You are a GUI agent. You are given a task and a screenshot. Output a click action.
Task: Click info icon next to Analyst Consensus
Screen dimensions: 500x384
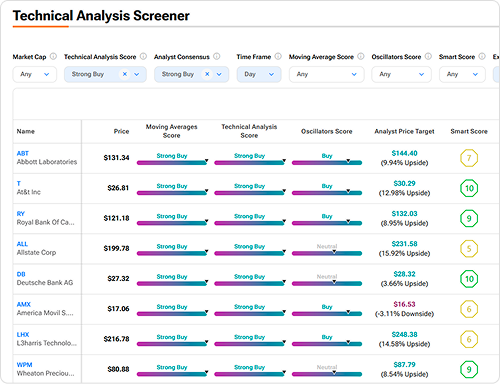(x=217, y=56)
